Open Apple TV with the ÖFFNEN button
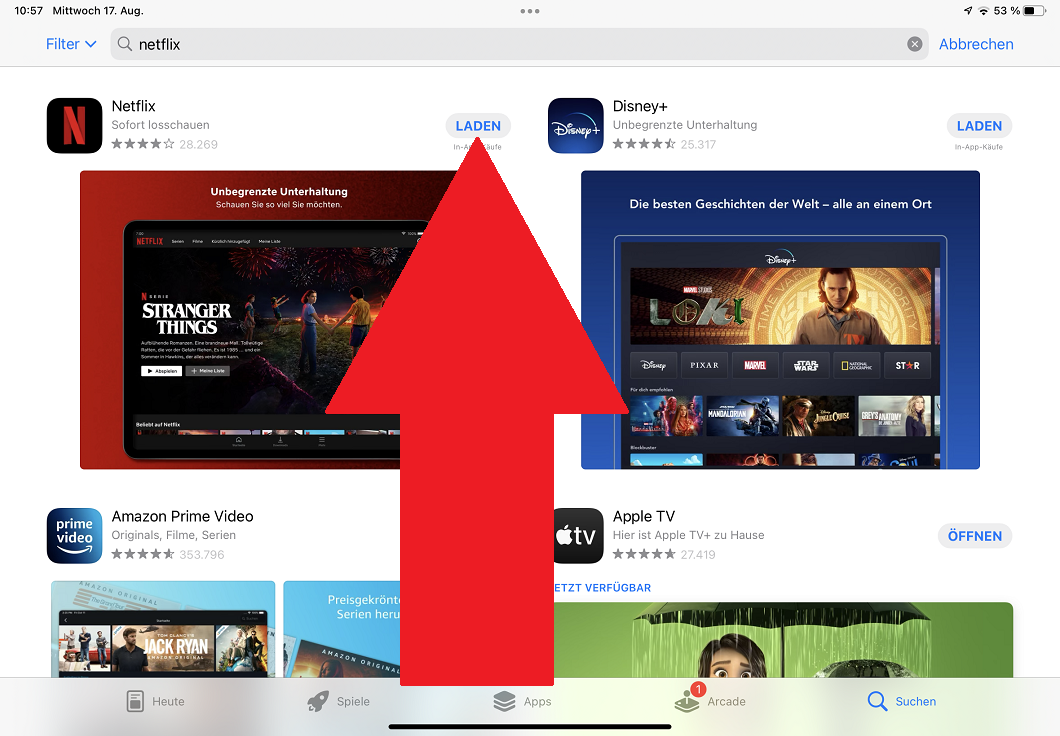This screenshot has width=1060, height=736. click(975, 536)
